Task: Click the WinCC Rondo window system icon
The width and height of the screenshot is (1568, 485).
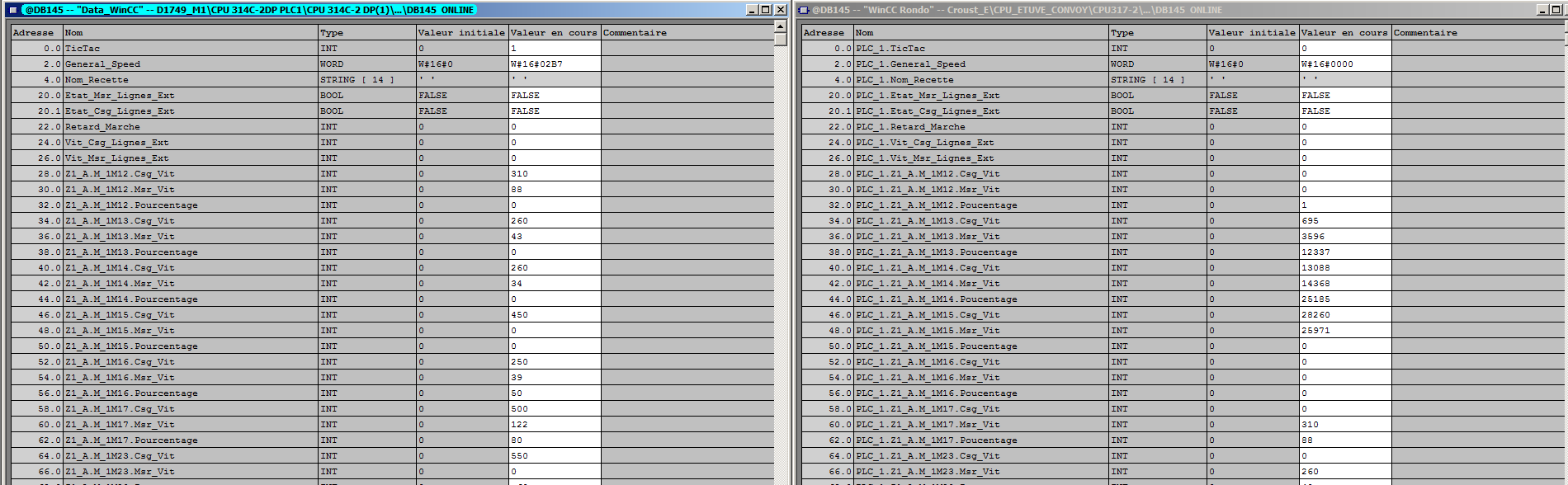Action: coord(804,10)
